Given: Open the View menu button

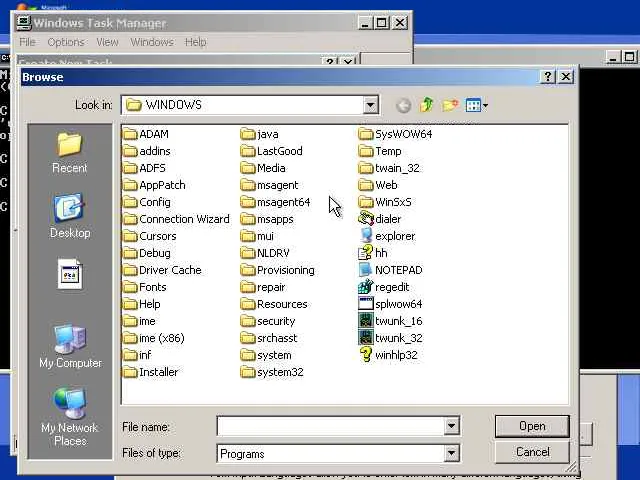Looking at the screenshot, I should click(476, 105).
